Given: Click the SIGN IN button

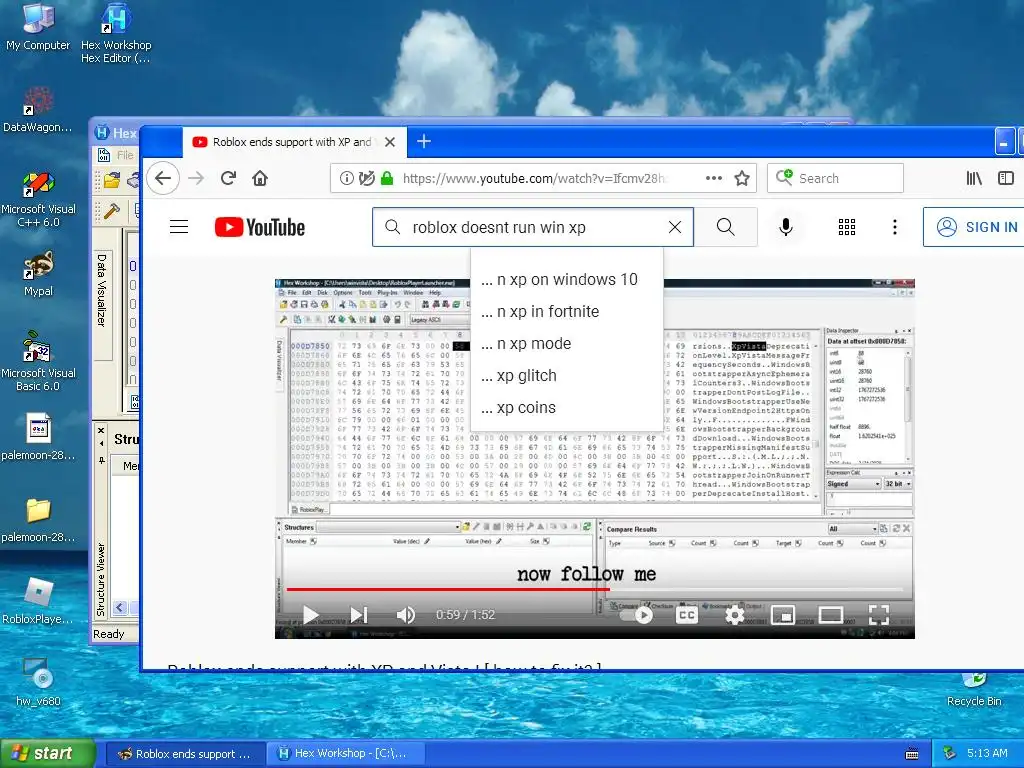Looking at the screenshot, I should tap(976, 227).
